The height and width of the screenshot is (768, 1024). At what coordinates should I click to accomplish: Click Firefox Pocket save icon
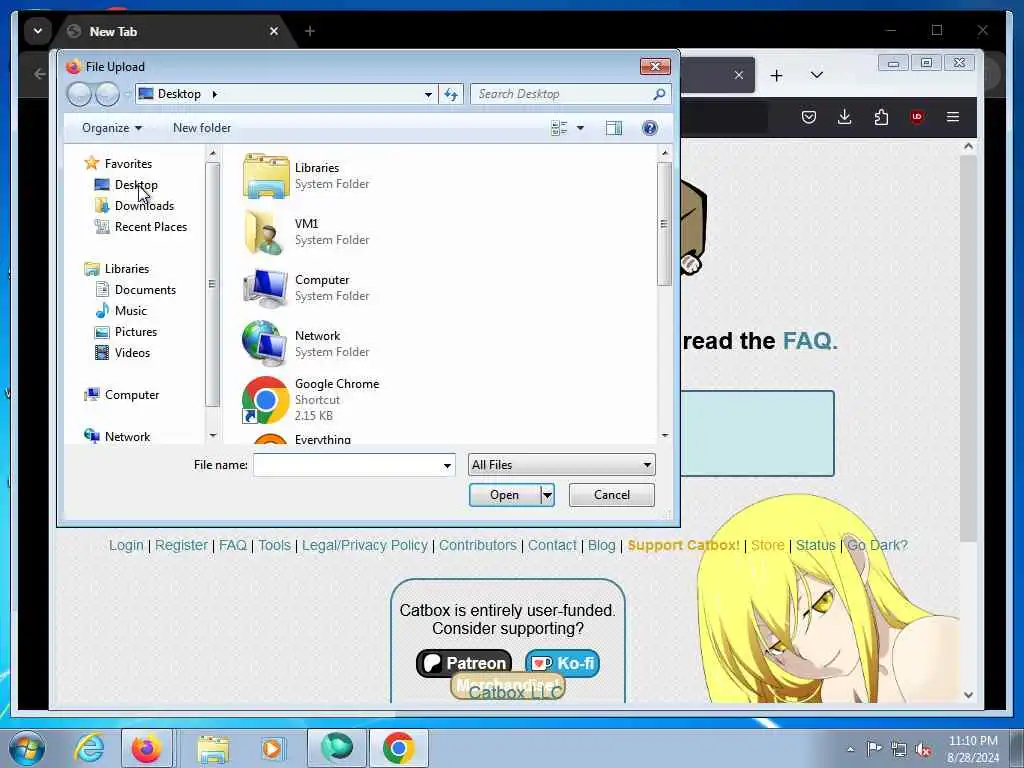pos(808,117)
